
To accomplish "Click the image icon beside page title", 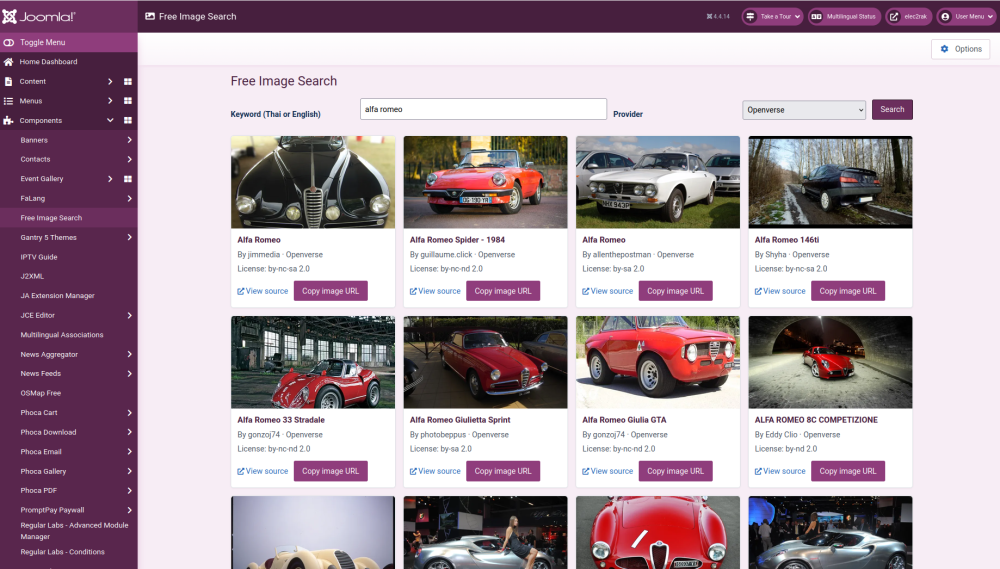I will (150, 17).
